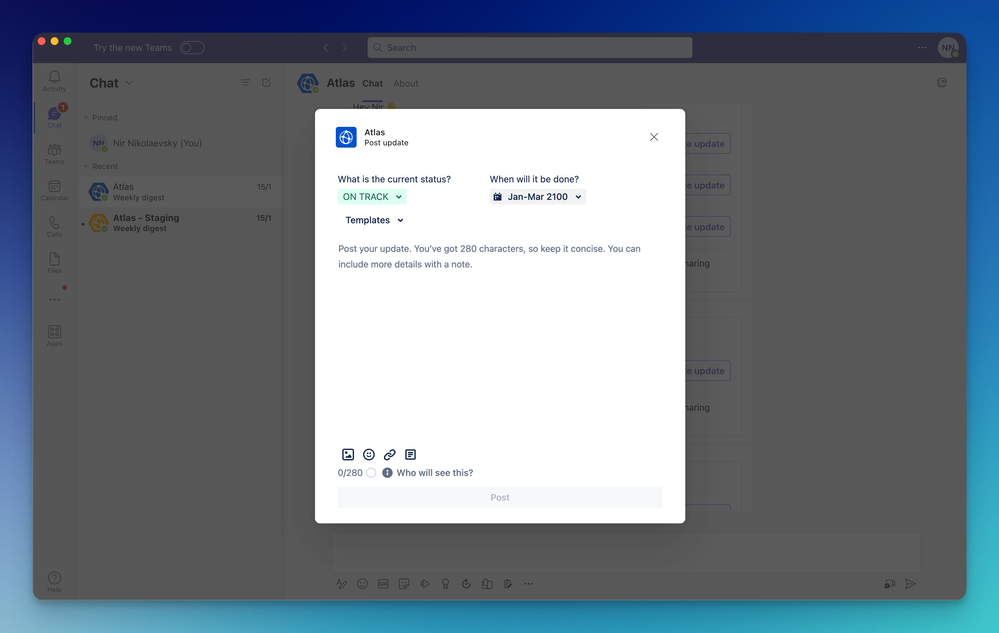Screen dimensions: 999x633
Task: Open emoji picker in update dialog
Action: (x=369, y=454)
